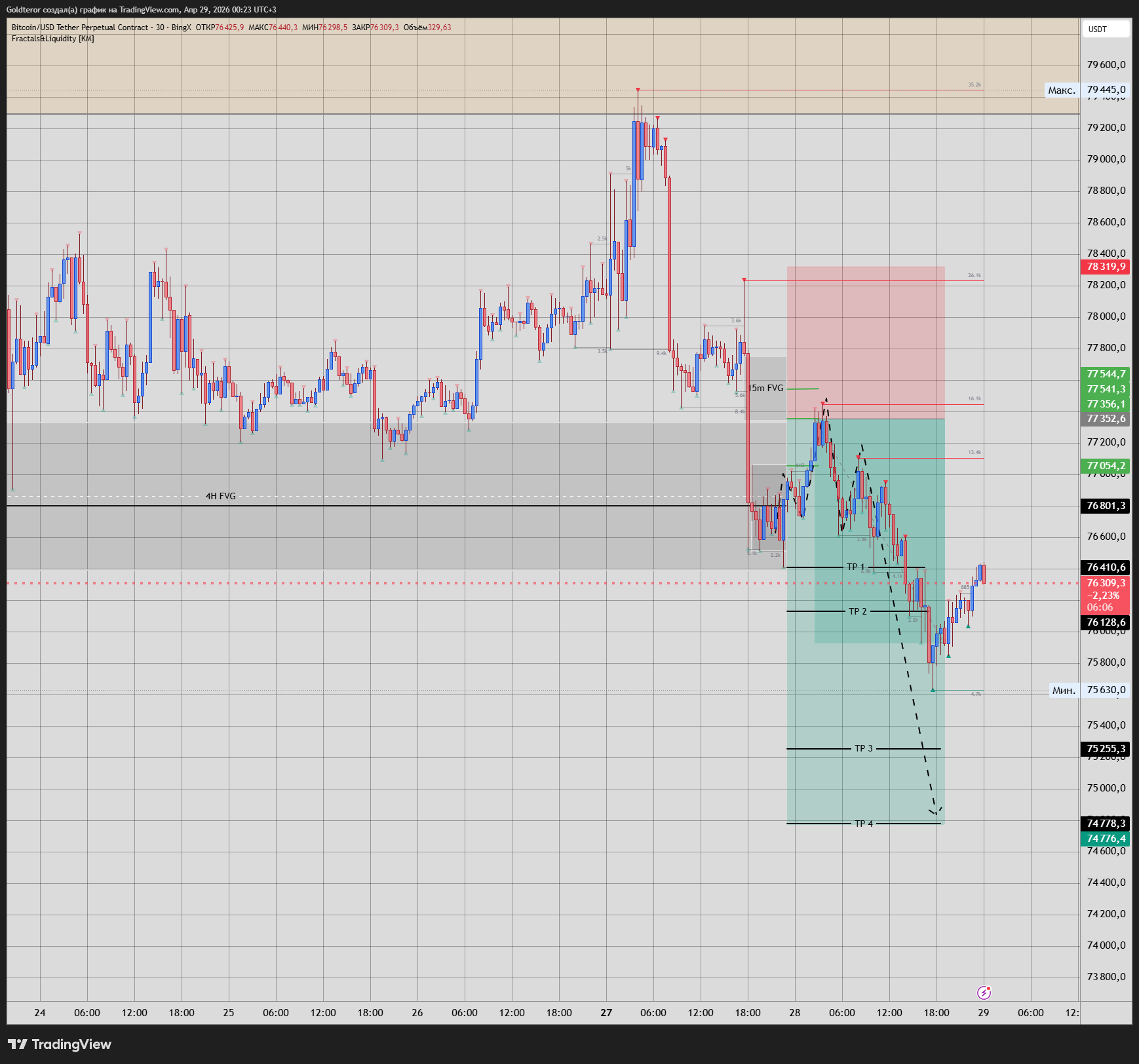Click the Объём 329,63 volume value

coord(427,28)
